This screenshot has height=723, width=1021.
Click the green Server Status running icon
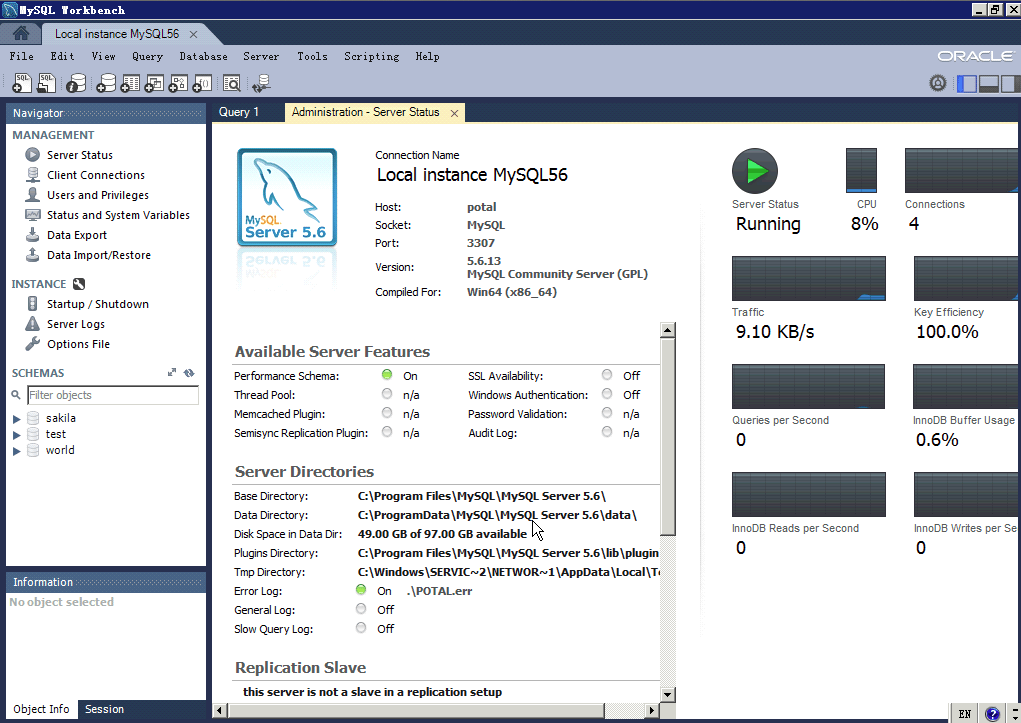(755, 171)
